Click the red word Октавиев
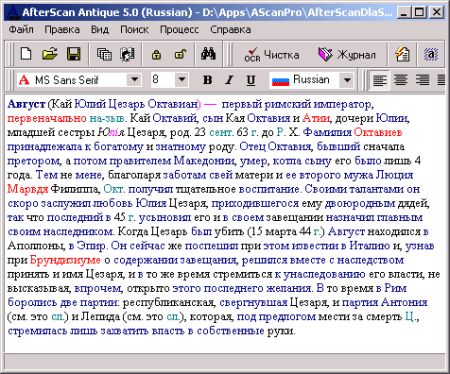This screenshot has width=450, height=374. click(x=378, y=132)
